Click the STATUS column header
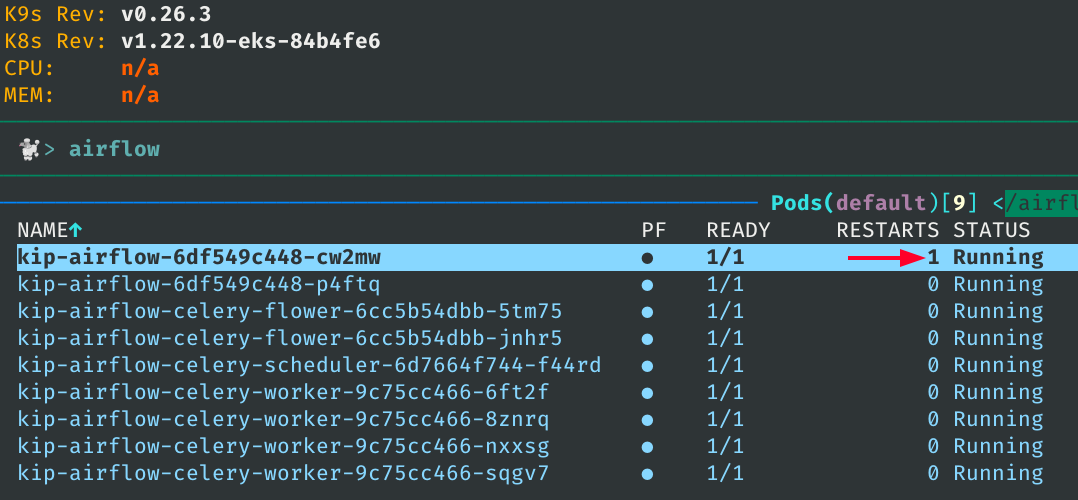 pyautogui.click(x=991, y=230)
